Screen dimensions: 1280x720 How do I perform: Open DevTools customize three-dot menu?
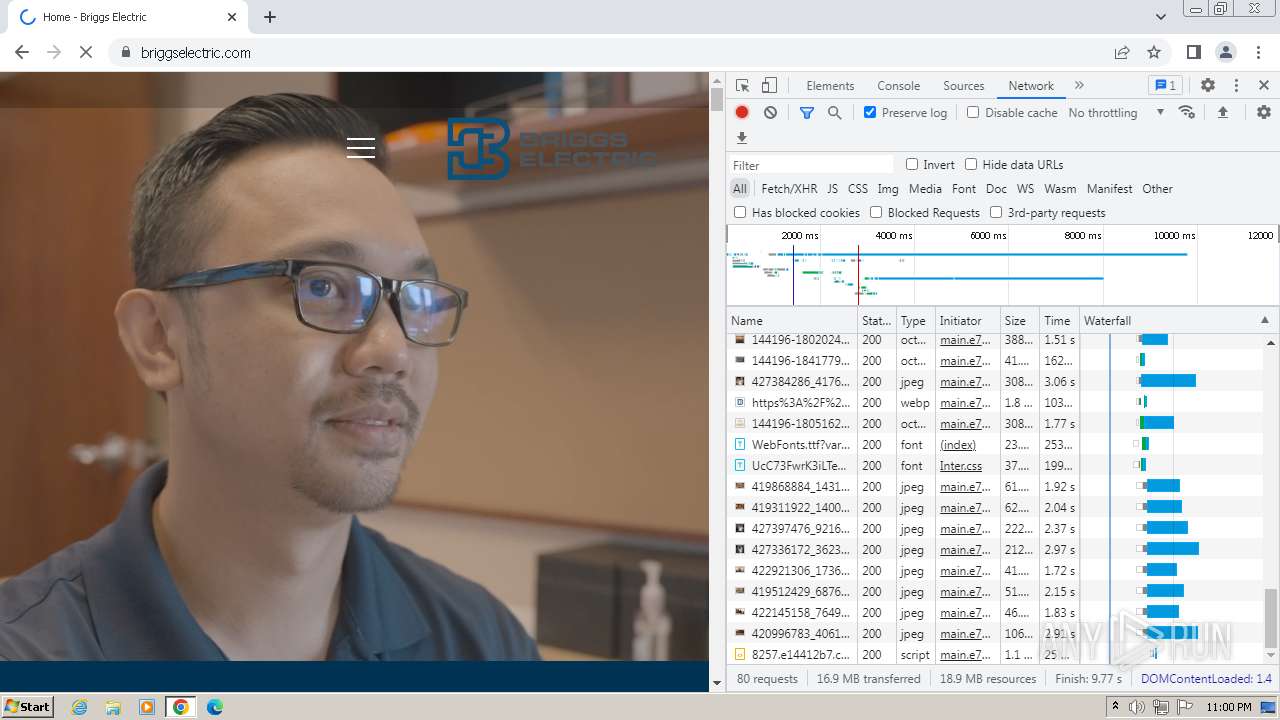(x=1236, y=86)
